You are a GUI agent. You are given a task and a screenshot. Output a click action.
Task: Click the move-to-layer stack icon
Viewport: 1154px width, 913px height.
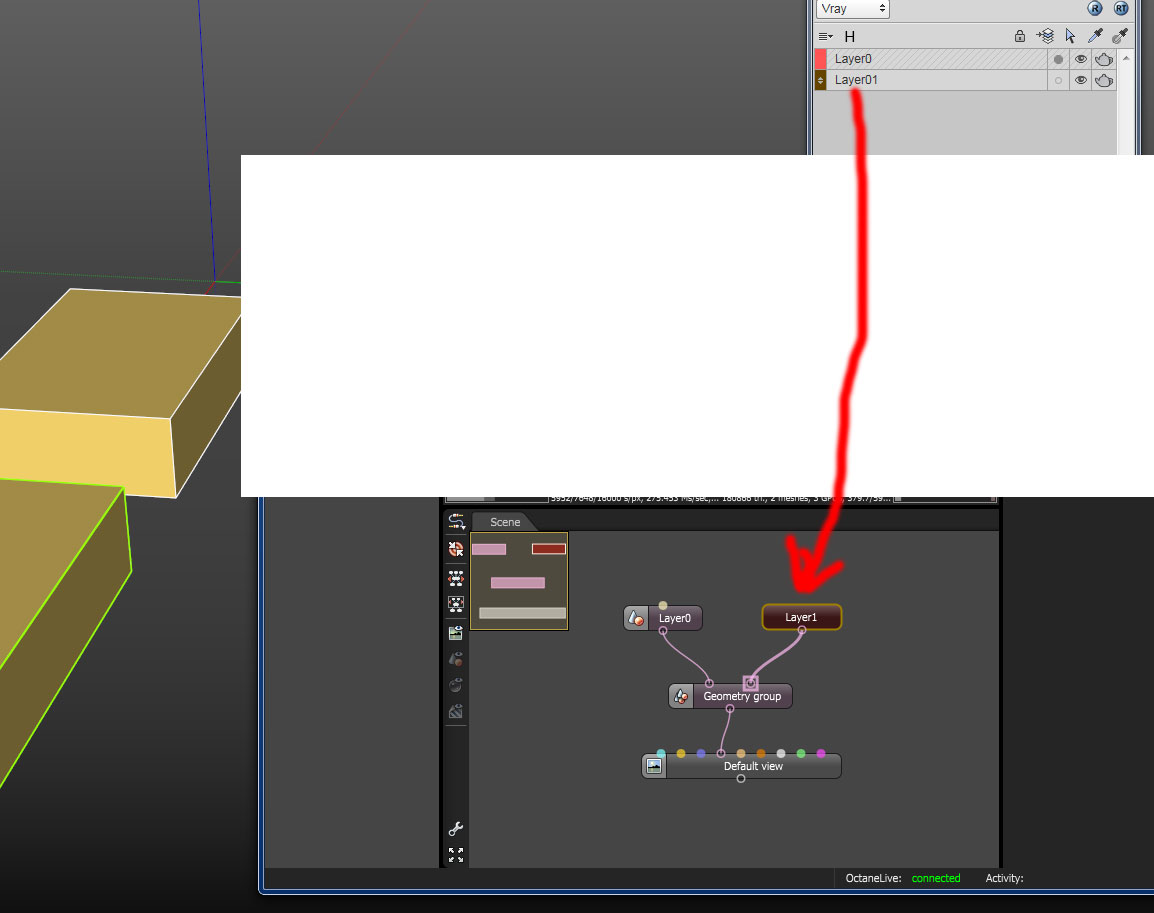[x=1045, y=36]
